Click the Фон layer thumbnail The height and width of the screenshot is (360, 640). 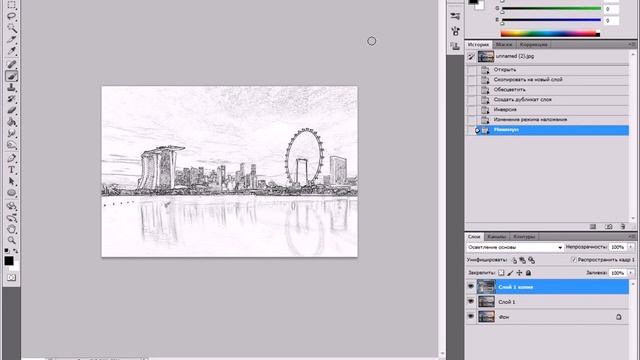(486, 316)
